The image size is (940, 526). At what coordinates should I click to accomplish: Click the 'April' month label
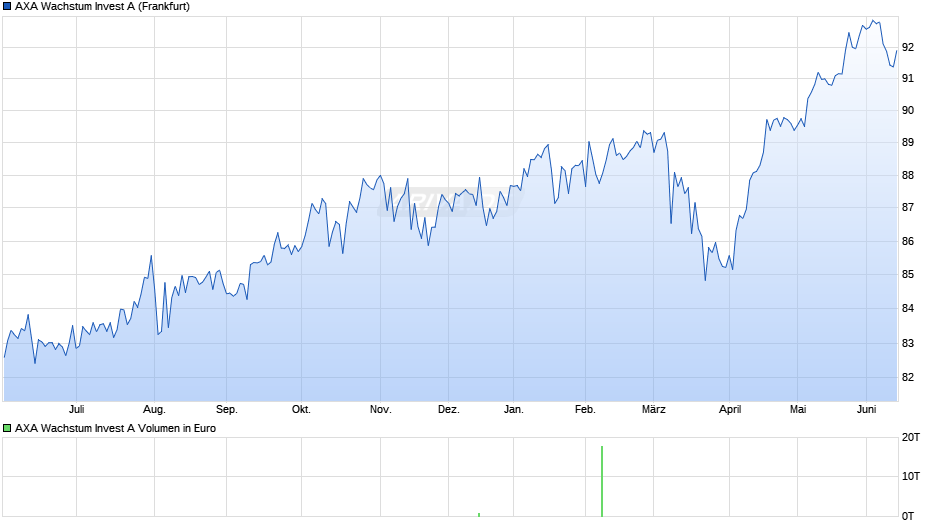[730, 410]
